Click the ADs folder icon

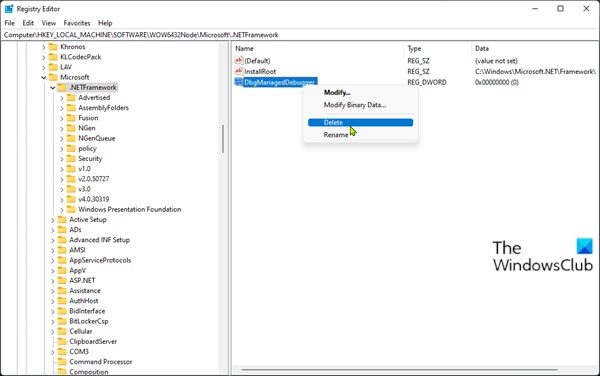pos(62,230)
